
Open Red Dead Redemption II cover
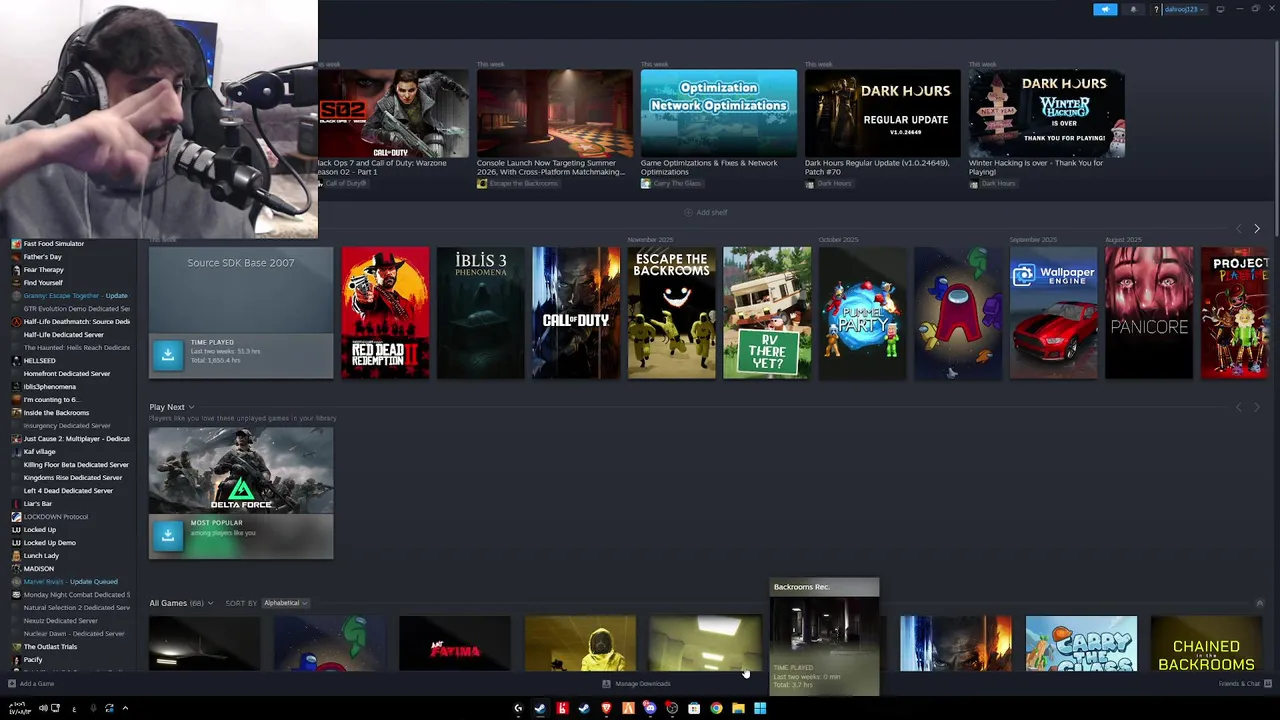pyautogui.click(x=385, y=313)
